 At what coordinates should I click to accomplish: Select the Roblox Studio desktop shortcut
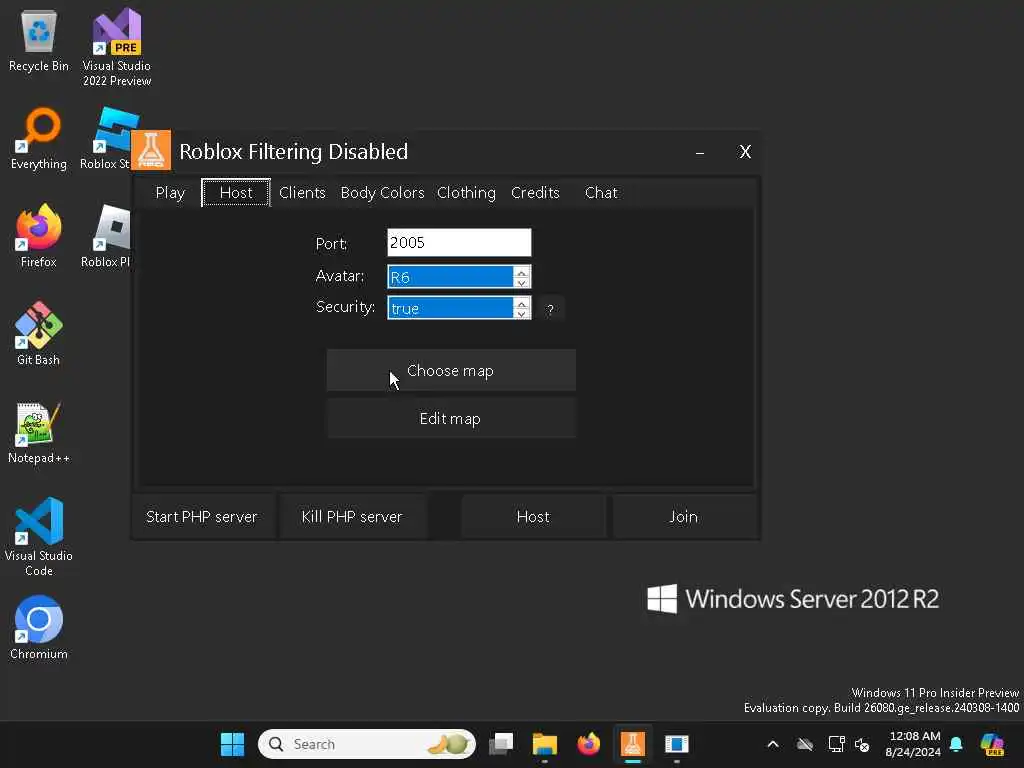point(106,139)
